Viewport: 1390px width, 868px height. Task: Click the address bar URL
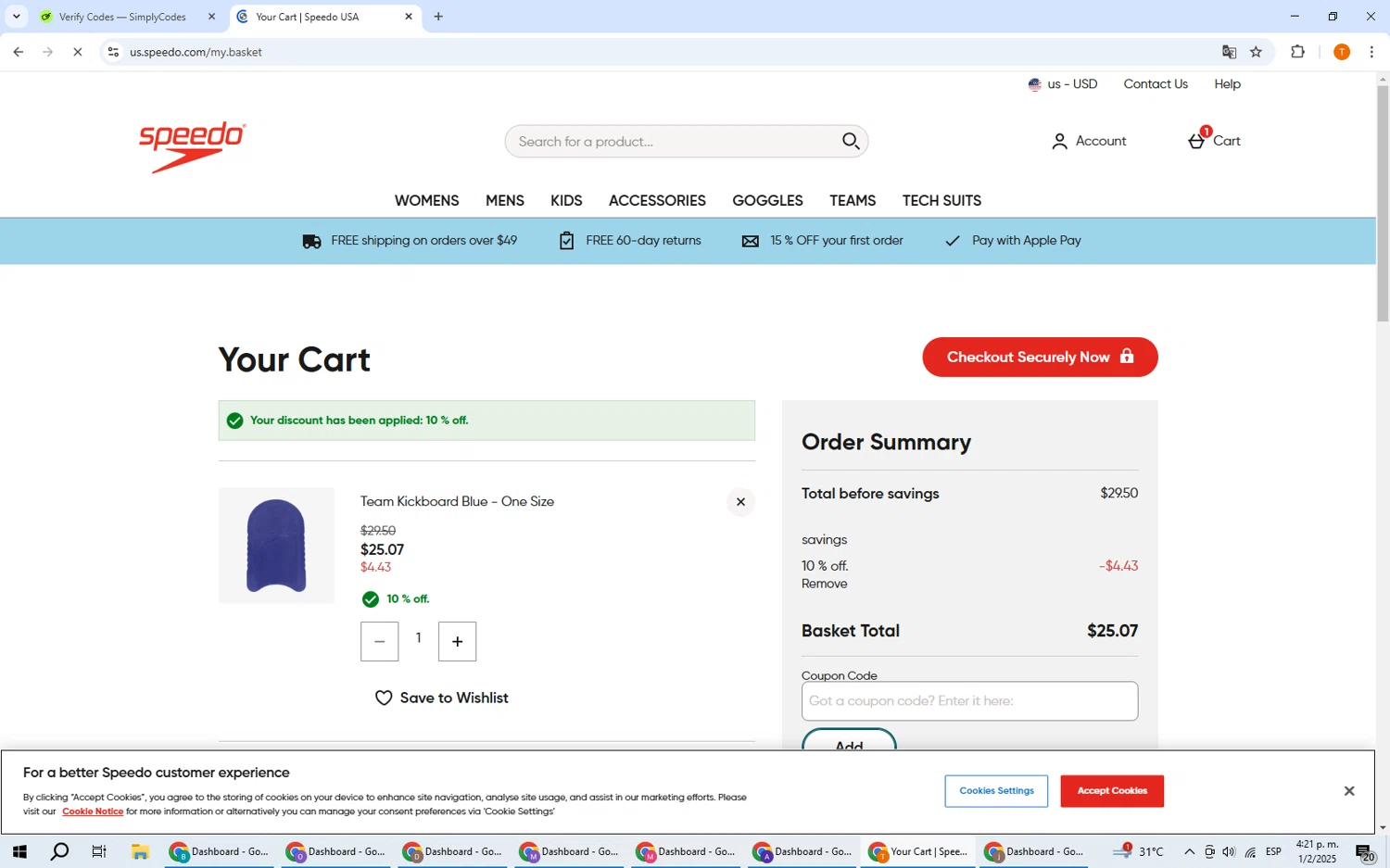[196, 52]
